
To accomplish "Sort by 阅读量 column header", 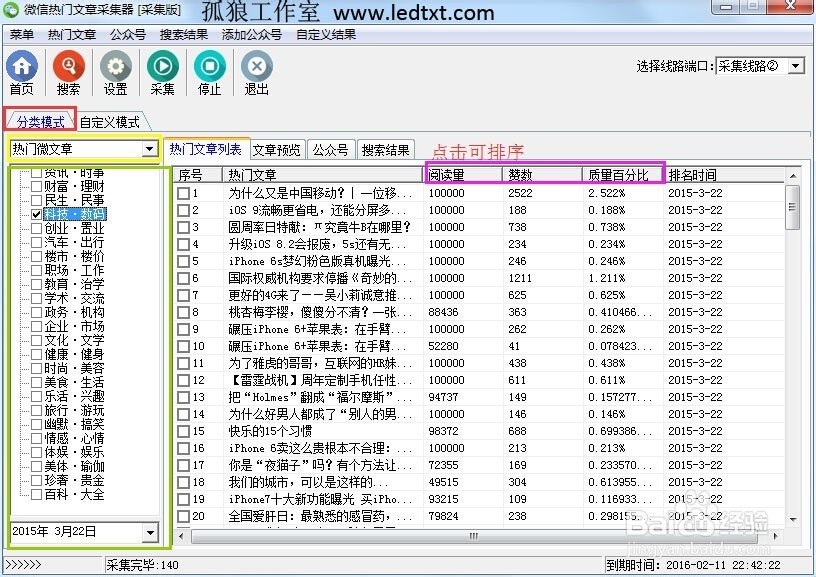I will coord(464,175).
